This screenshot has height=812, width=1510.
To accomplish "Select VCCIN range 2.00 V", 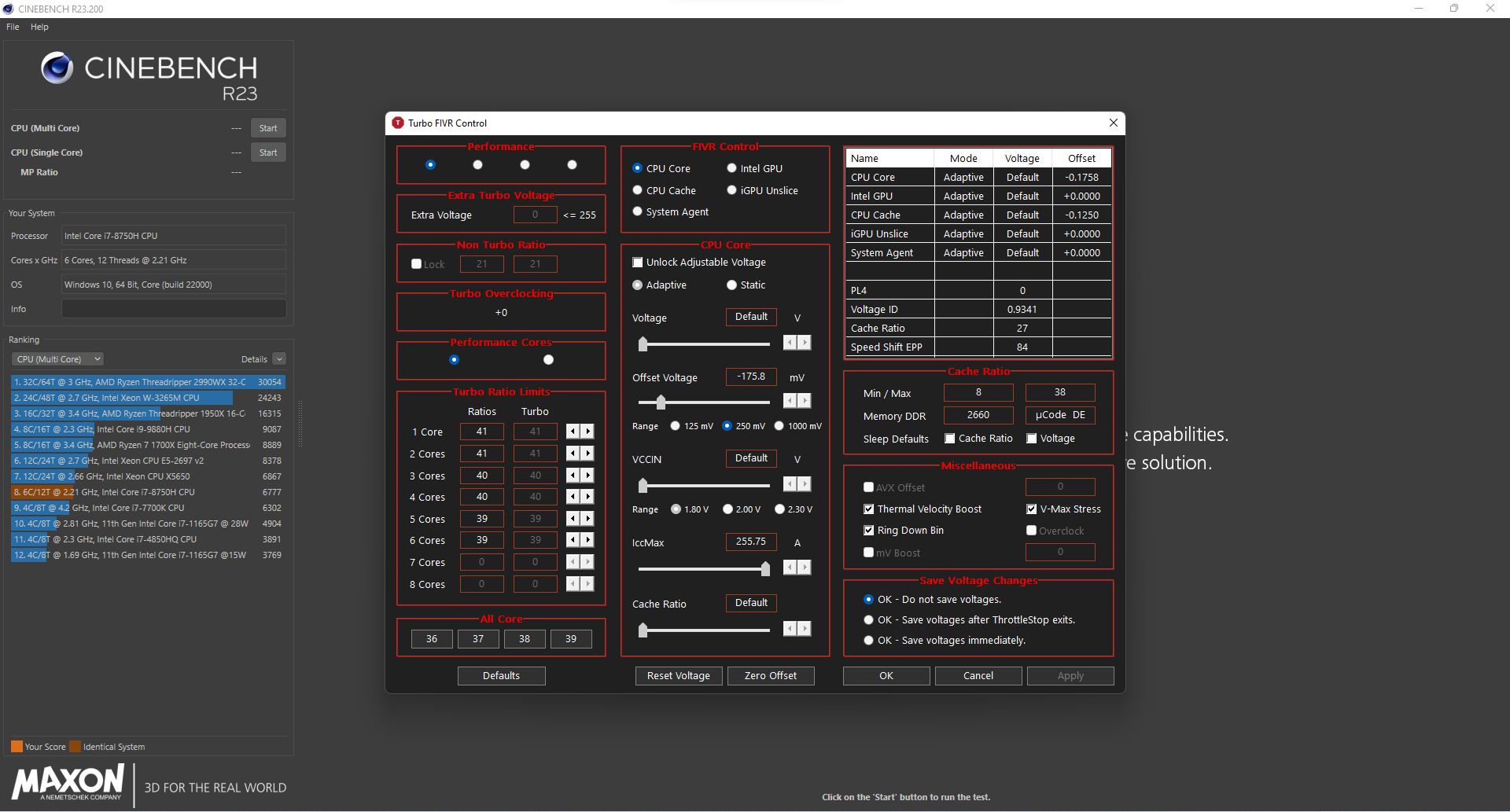I will [728, 509].
